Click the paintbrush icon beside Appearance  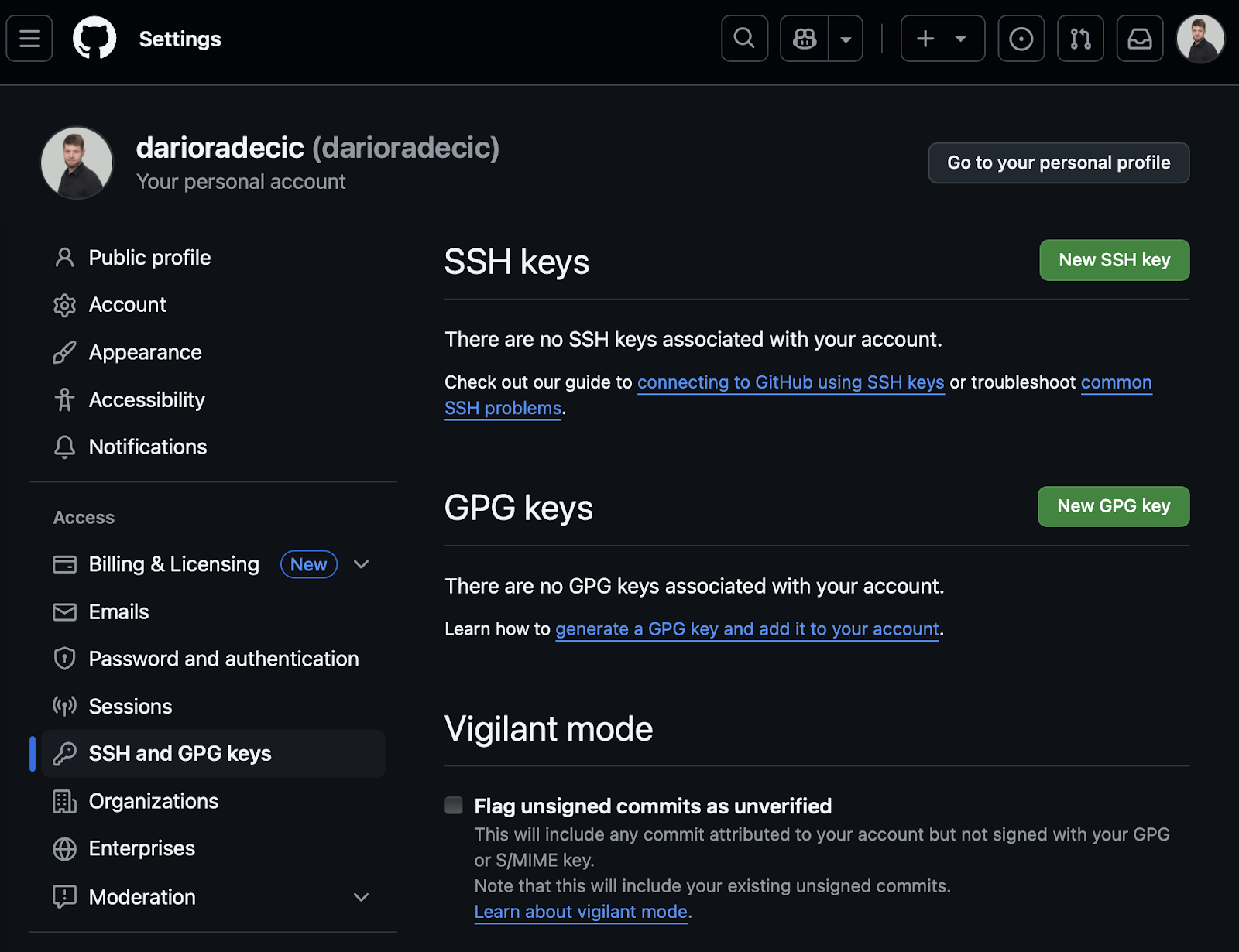tap(65, 353)
